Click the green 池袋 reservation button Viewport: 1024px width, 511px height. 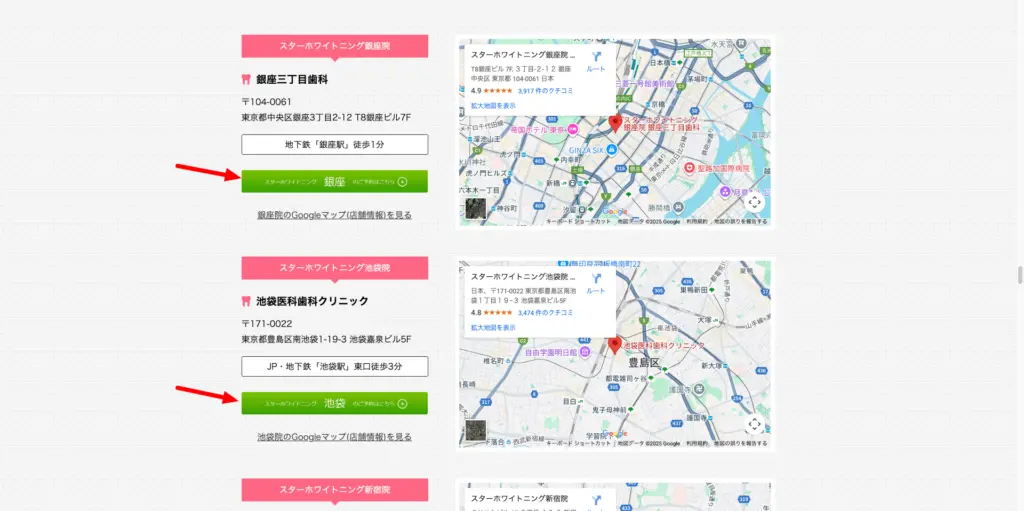point(334,403)
